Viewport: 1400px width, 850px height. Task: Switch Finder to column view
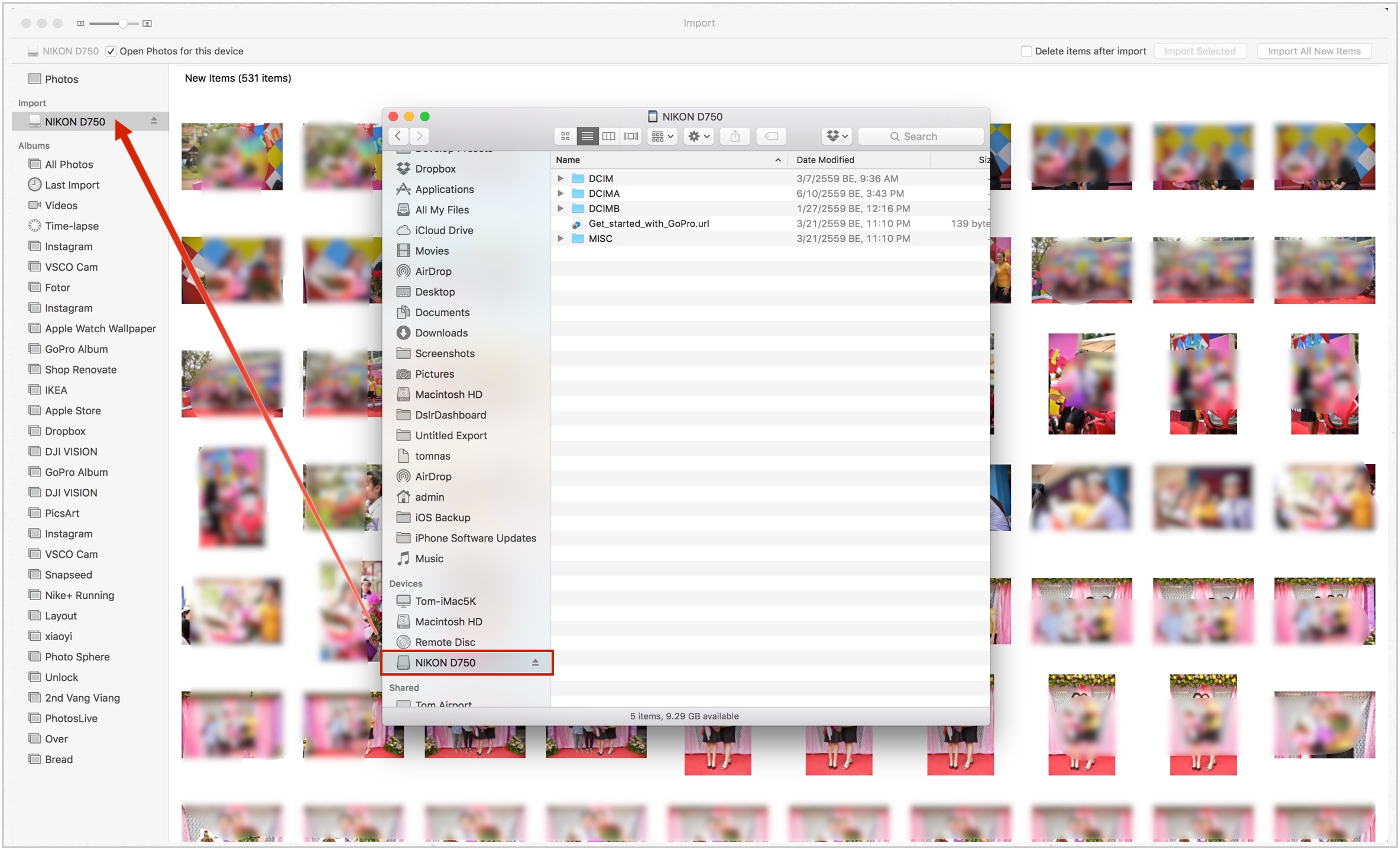tap(608, 136)
